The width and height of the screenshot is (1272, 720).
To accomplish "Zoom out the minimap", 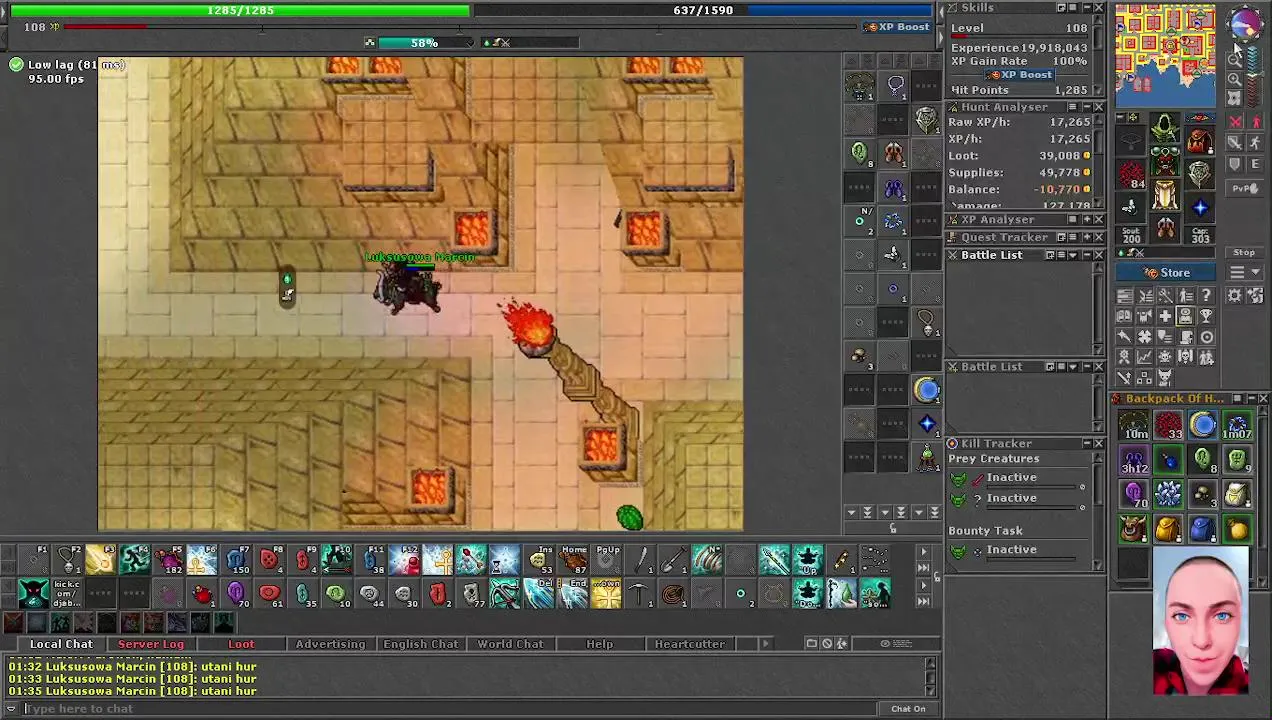I will [1235, 59].
